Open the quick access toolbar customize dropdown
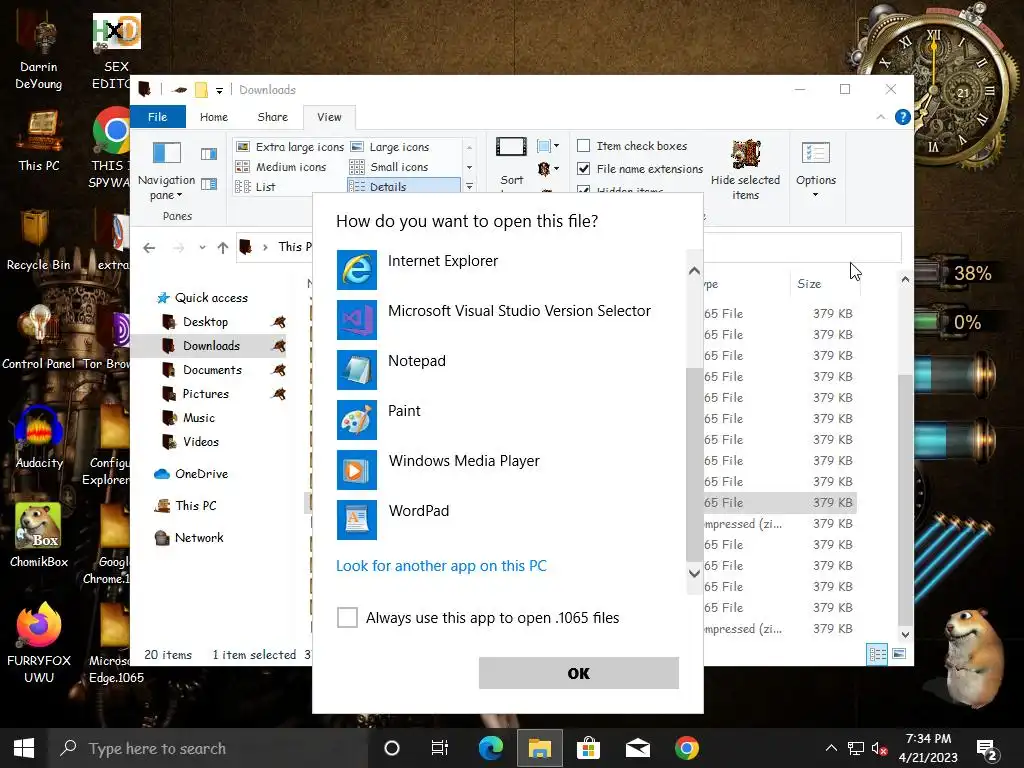1024x768 pixels. pos(219,90)
